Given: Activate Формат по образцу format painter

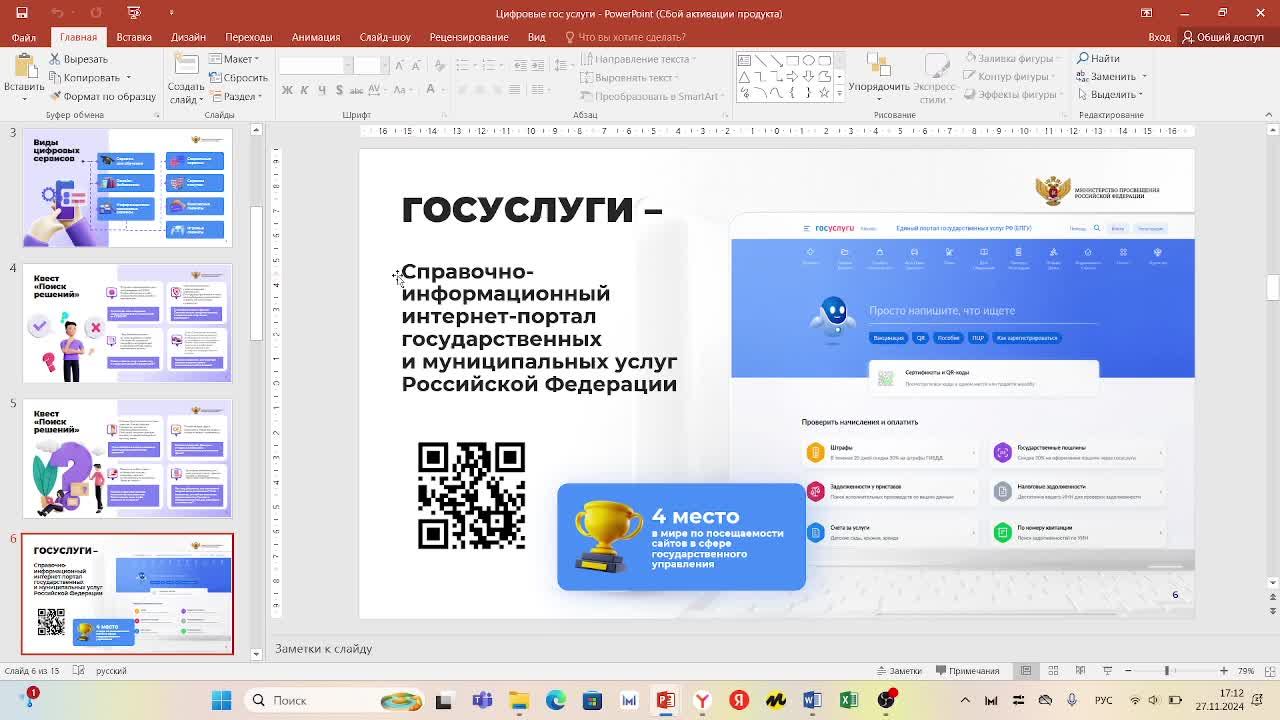Looking at the screenshot, I should click(x=102, y=96).
